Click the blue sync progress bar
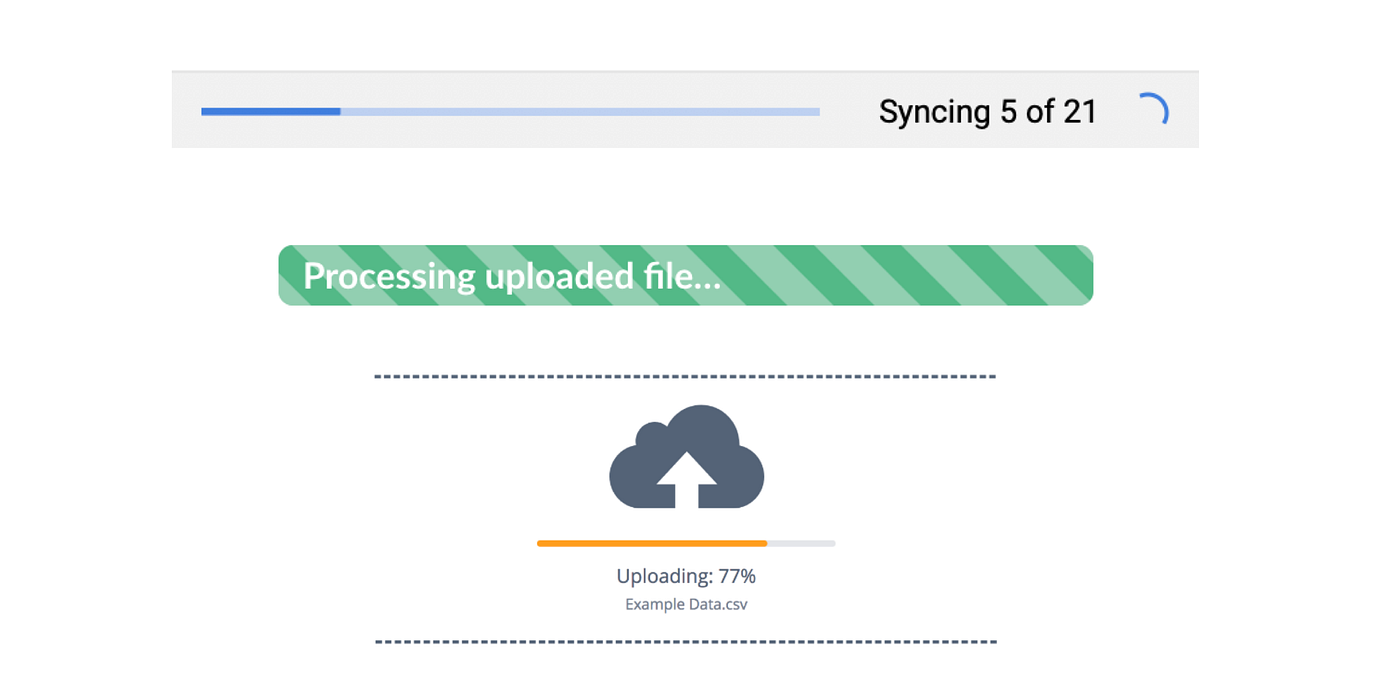The height and width of the screenshot is (690, 1400). pos(270,111)
